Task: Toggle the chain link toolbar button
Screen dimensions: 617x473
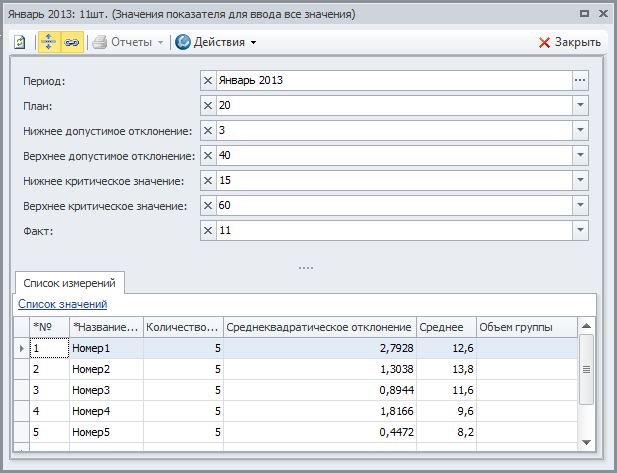Action: [x=71, y=42]
